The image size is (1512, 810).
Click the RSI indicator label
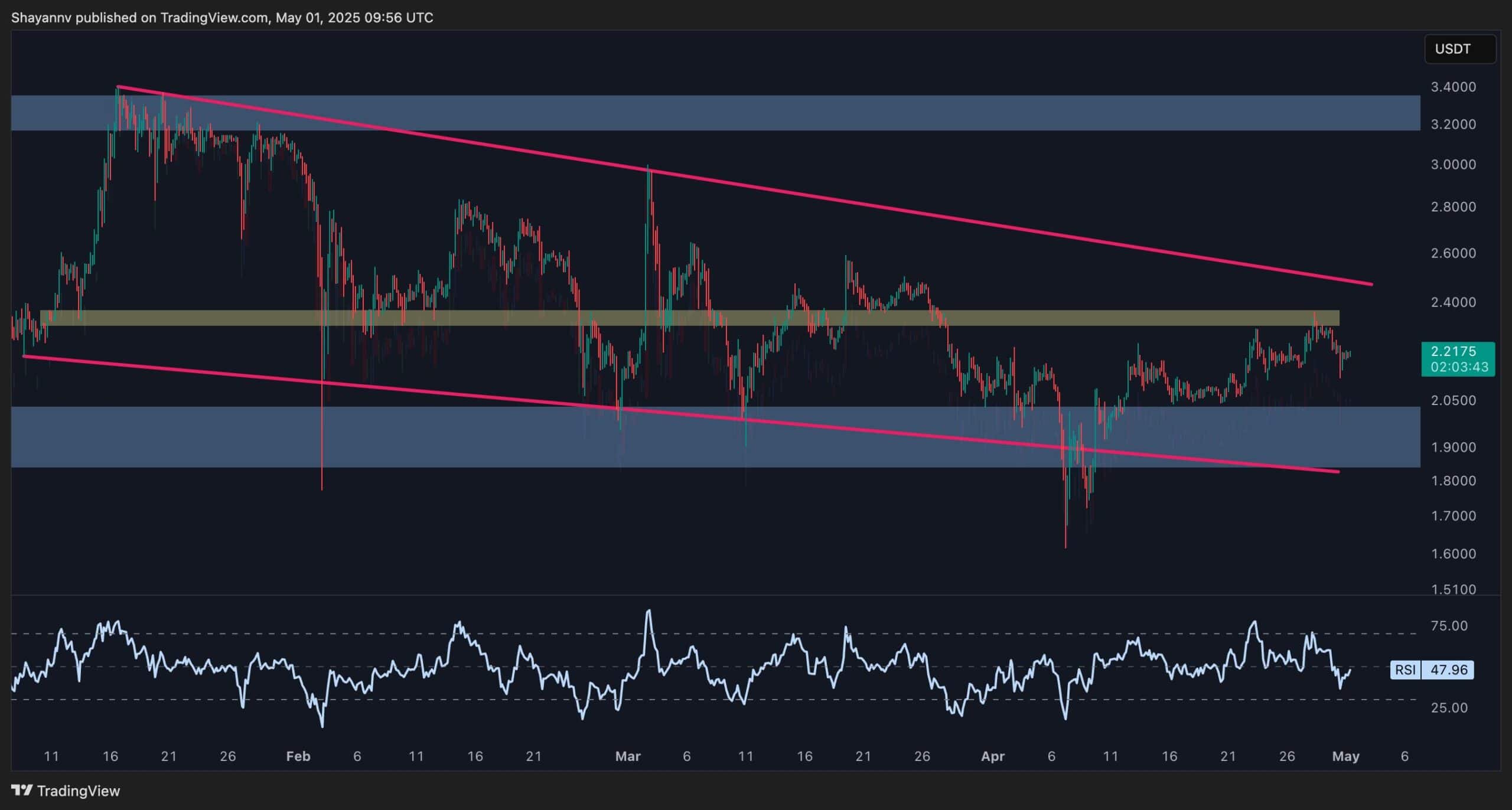click(1405, 669)
